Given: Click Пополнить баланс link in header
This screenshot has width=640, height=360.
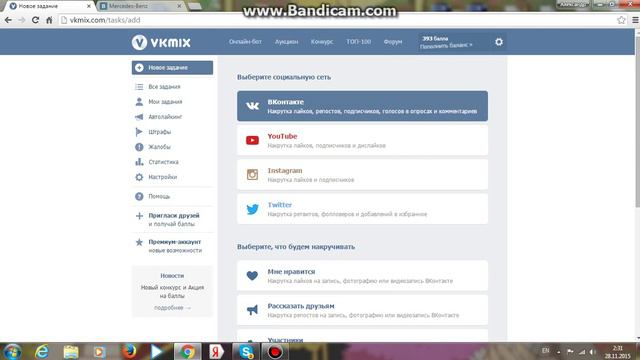Looking at the screenshot, I should coord(446,46).
